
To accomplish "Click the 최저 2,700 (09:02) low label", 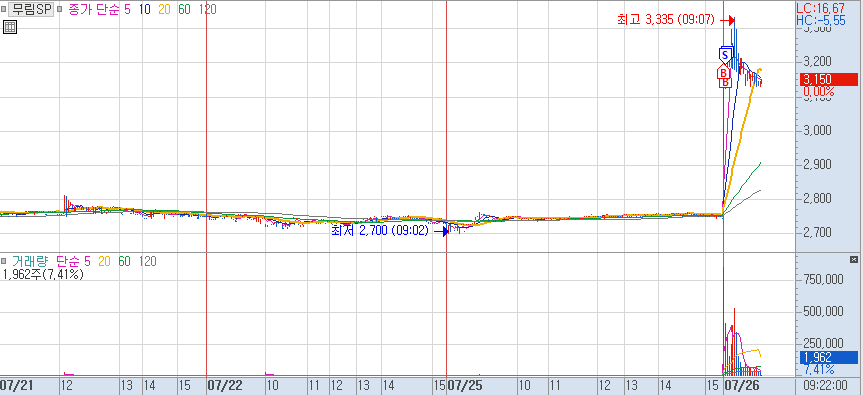I will (x=380, y=231).
